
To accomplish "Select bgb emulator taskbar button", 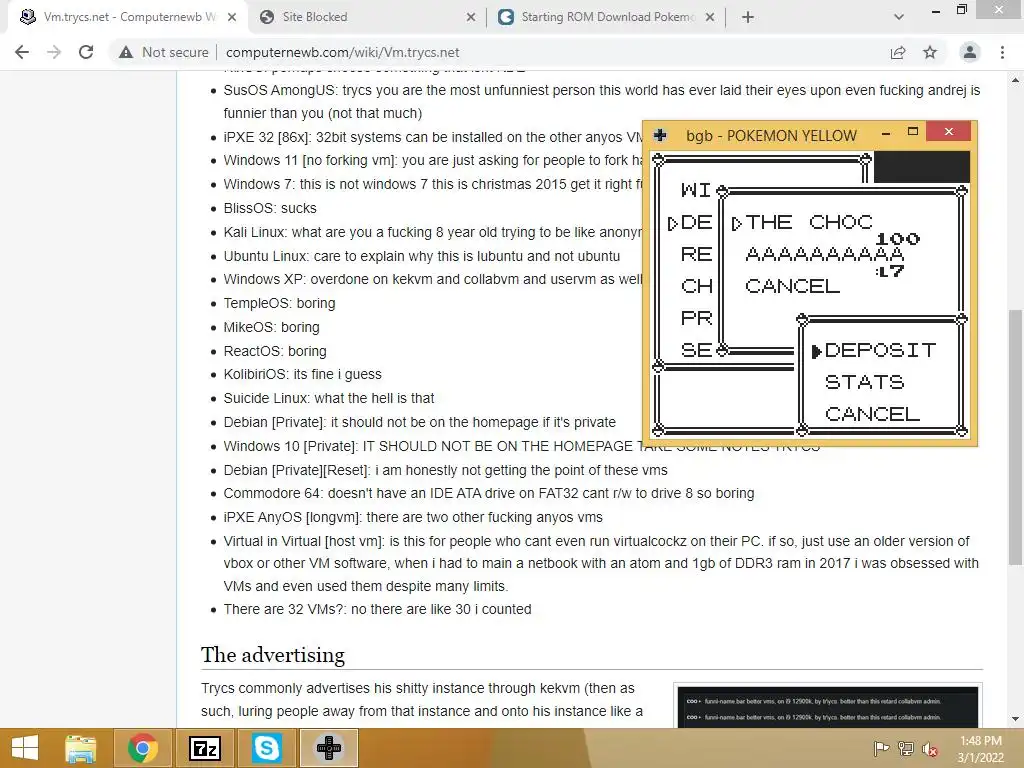I will (328, 748).
